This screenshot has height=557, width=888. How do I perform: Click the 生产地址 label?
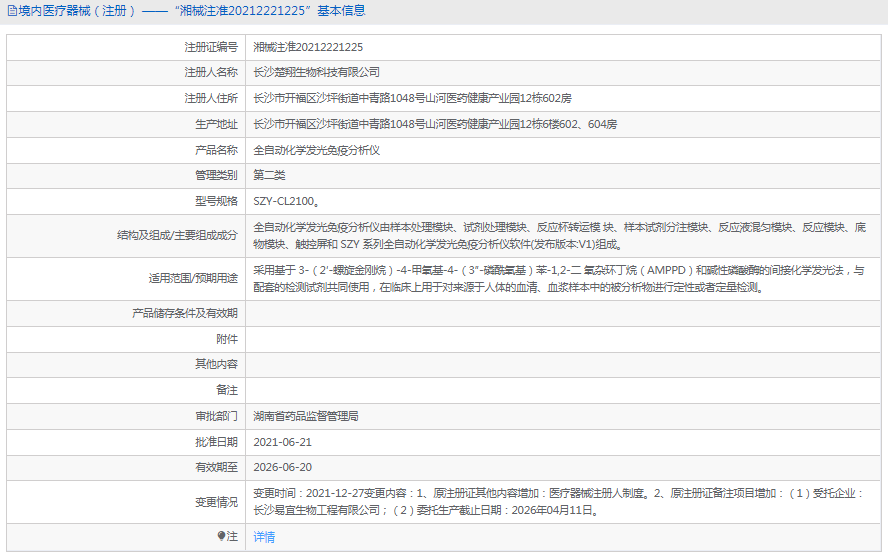[x=216, y=124]
